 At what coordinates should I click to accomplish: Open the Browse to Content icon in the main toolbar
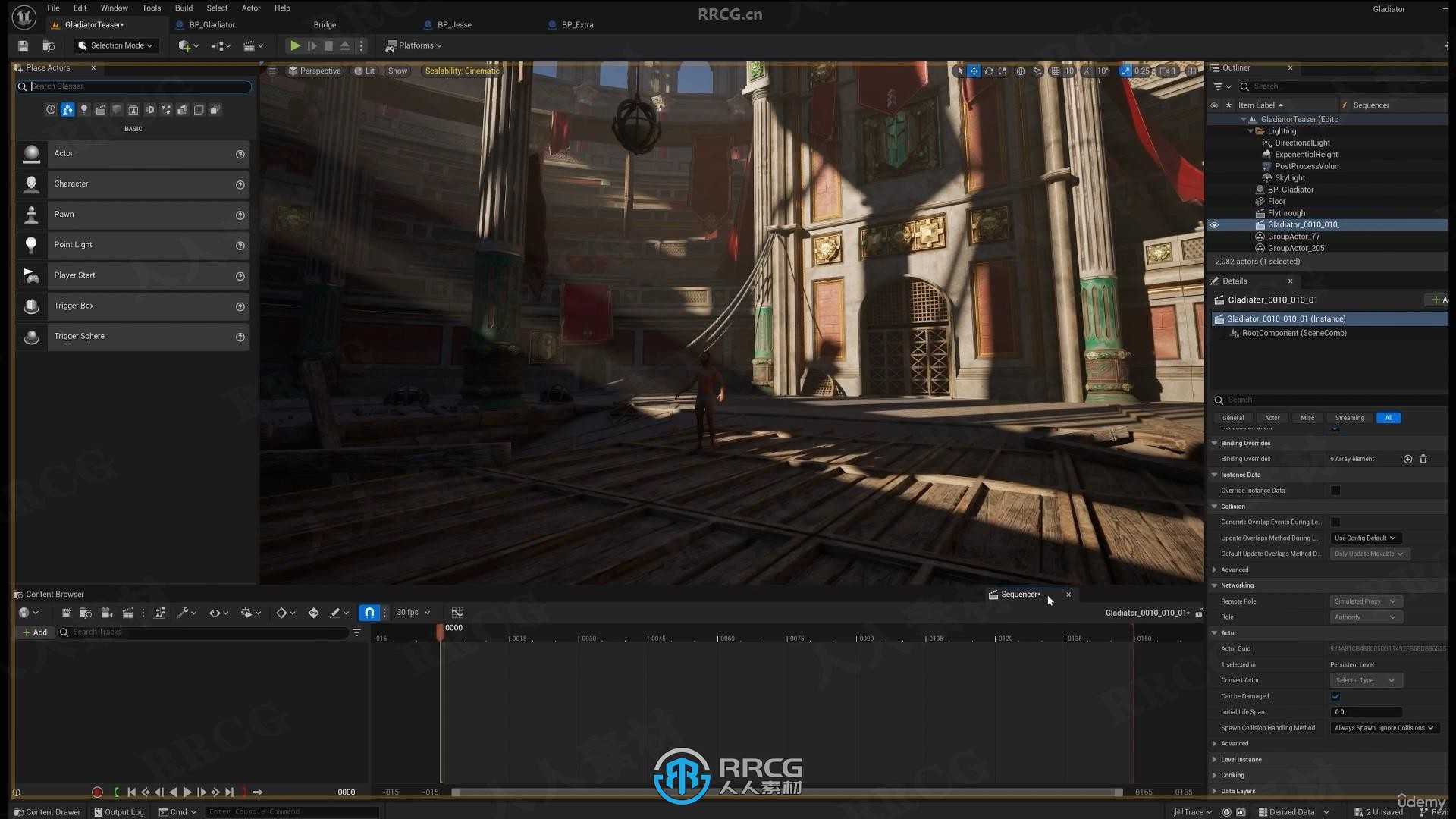tap(49, 45)
